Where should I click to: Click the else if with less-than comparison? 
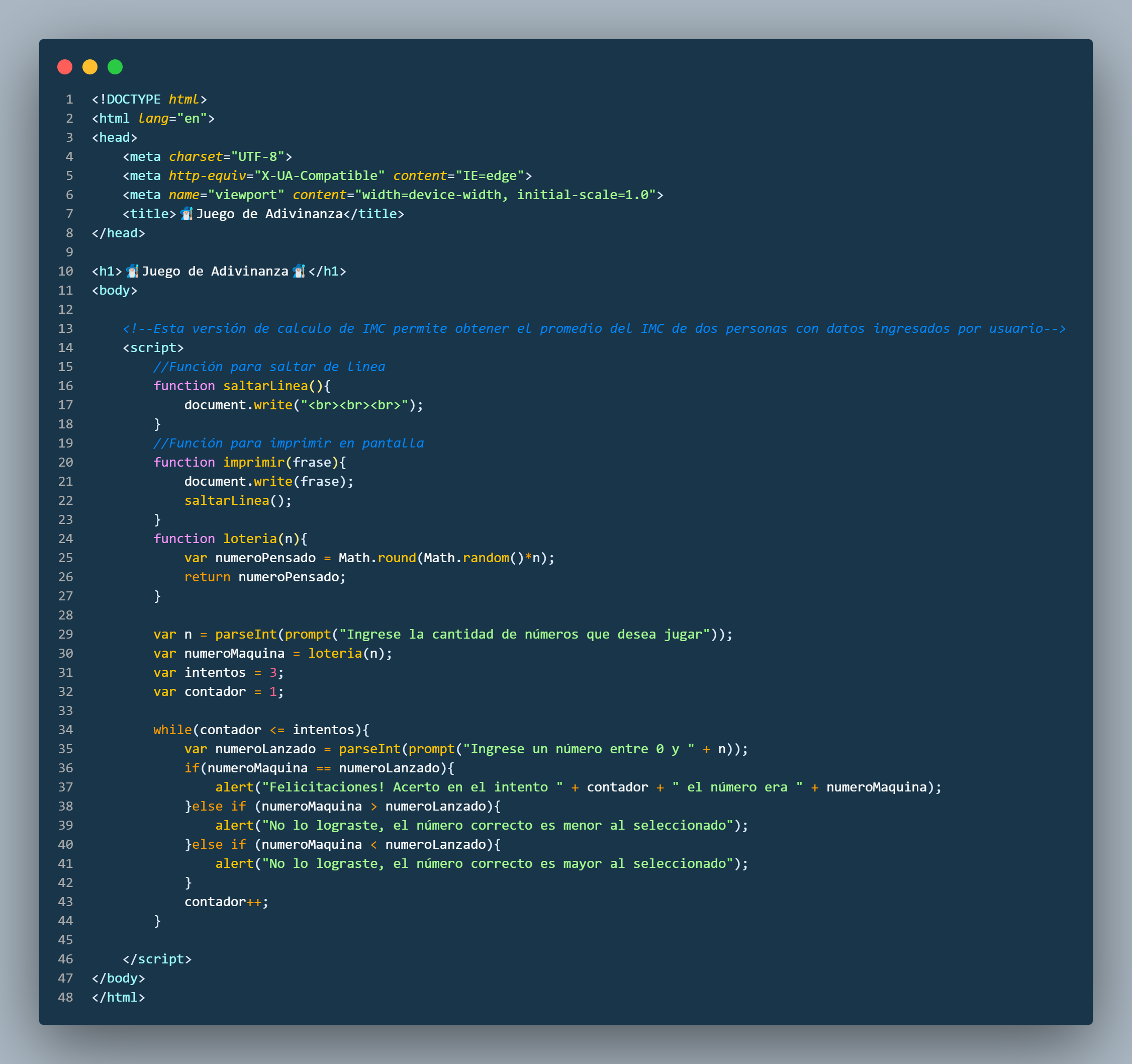[x=343, y=845]
